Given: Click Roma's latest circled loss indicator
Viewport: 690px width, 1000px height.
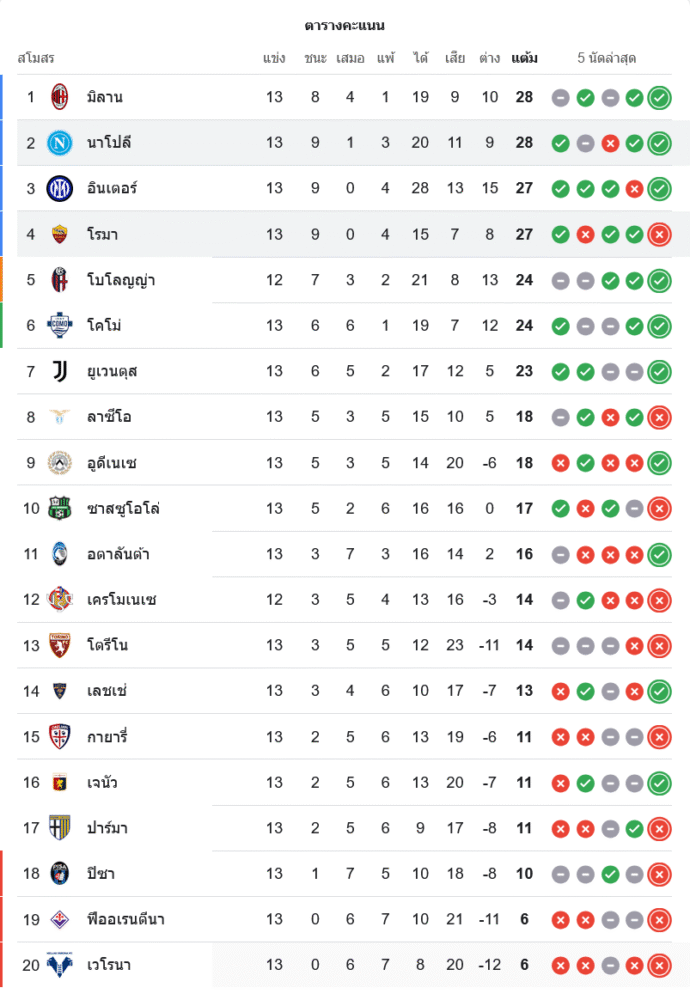Looking at the screenshot, I should [x=659, y=234].
